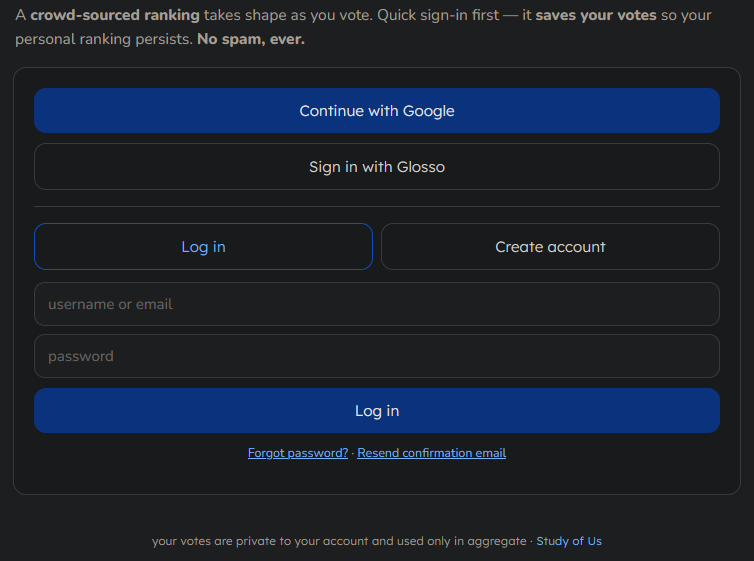754x561 pixels.
Task: Click the Continue with Google button
Action: (377, 111)
